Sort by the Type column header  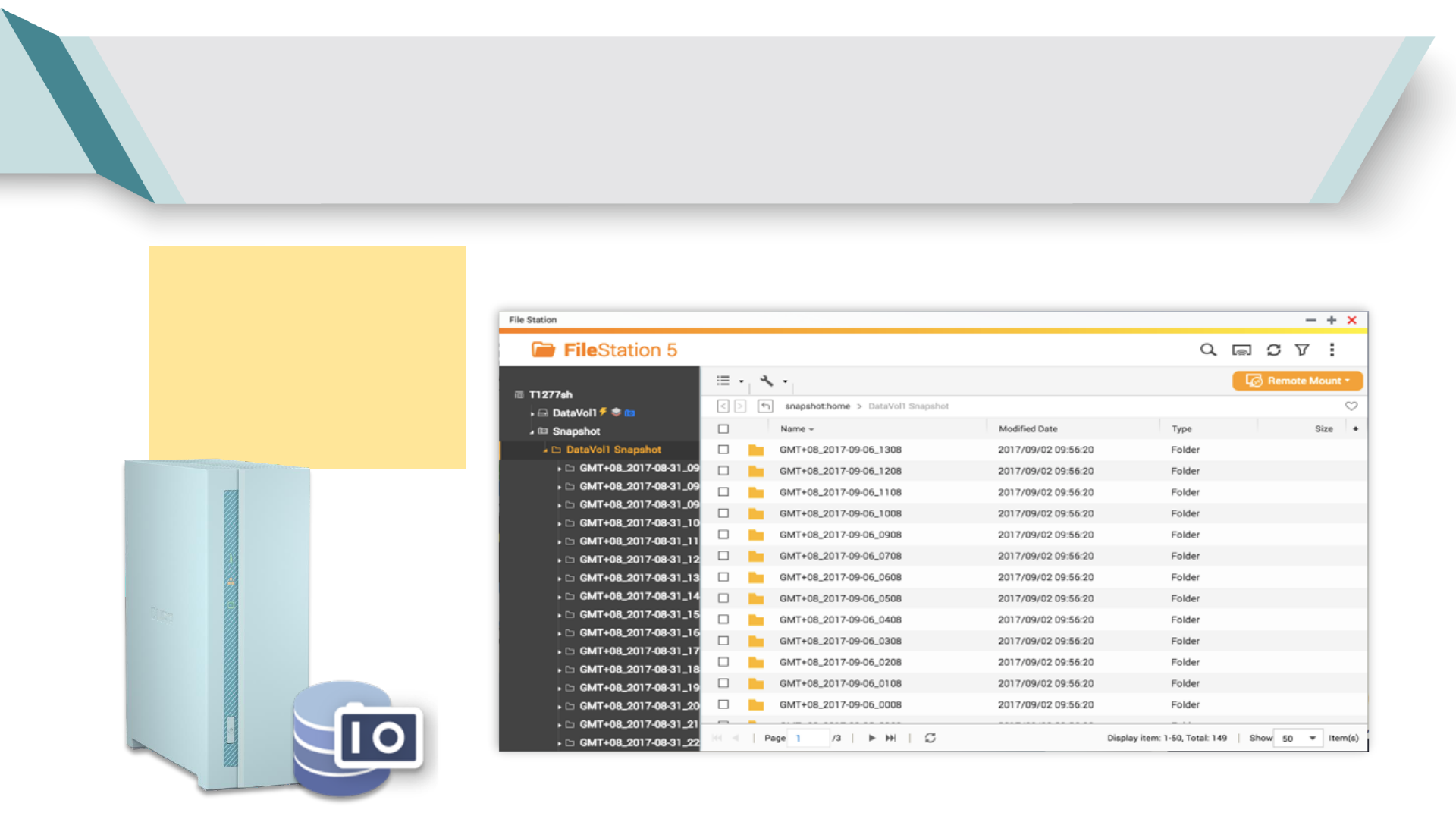pyautogui.click(x=1181, y=429)
